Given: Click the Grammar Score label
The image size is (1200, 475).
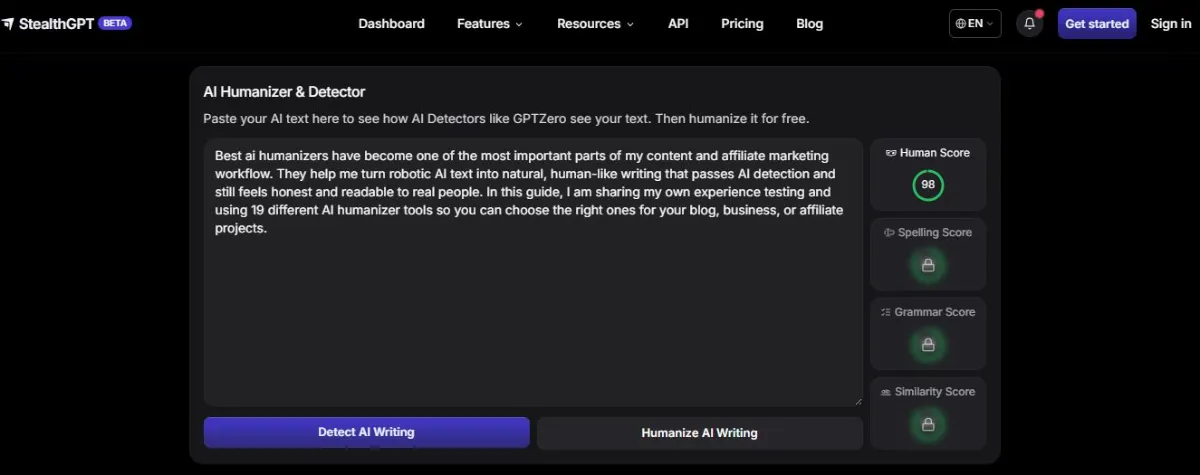Looking at the screenshot, I should 935,312.
